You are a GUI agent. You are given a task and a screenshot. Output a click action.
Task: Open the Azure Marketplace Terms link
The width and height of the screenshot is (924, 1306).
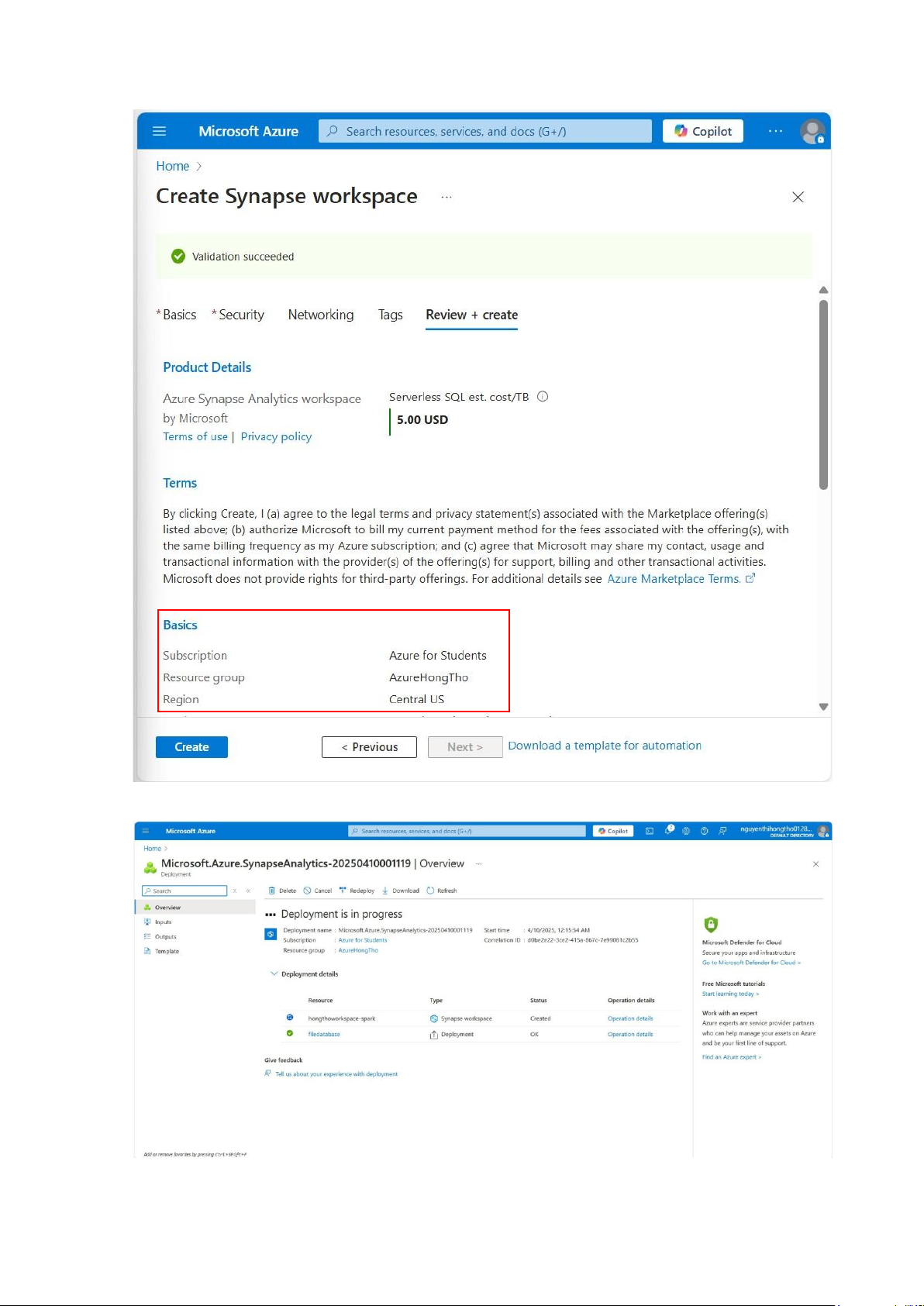click(x=681, y=578)
